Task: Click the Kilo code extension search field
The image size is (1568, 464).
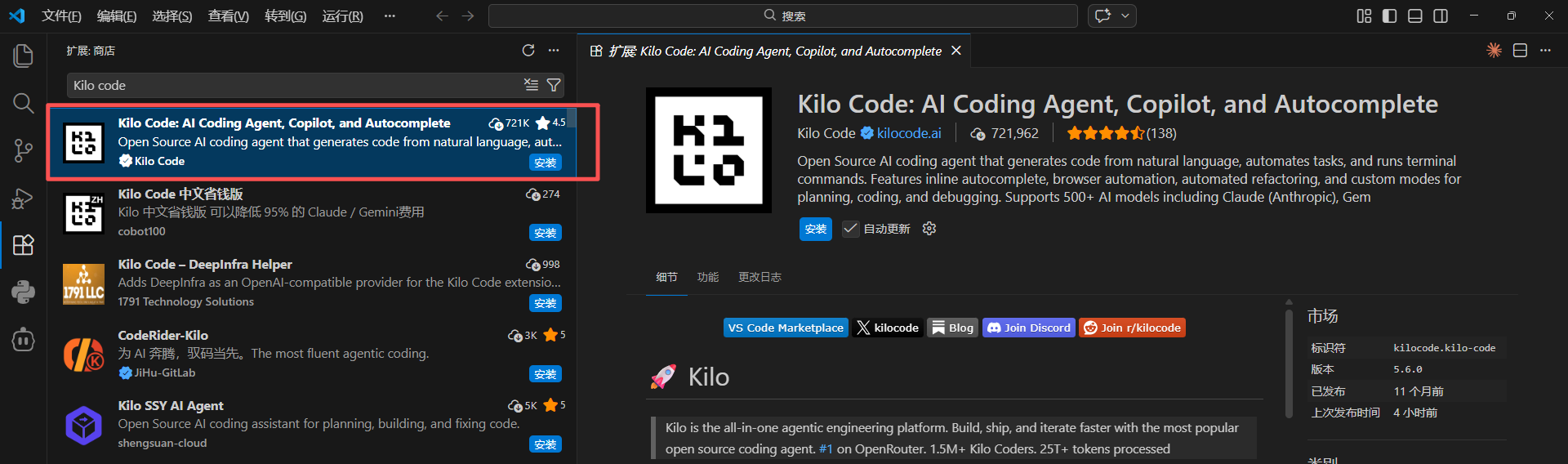Action: (295, 85)
